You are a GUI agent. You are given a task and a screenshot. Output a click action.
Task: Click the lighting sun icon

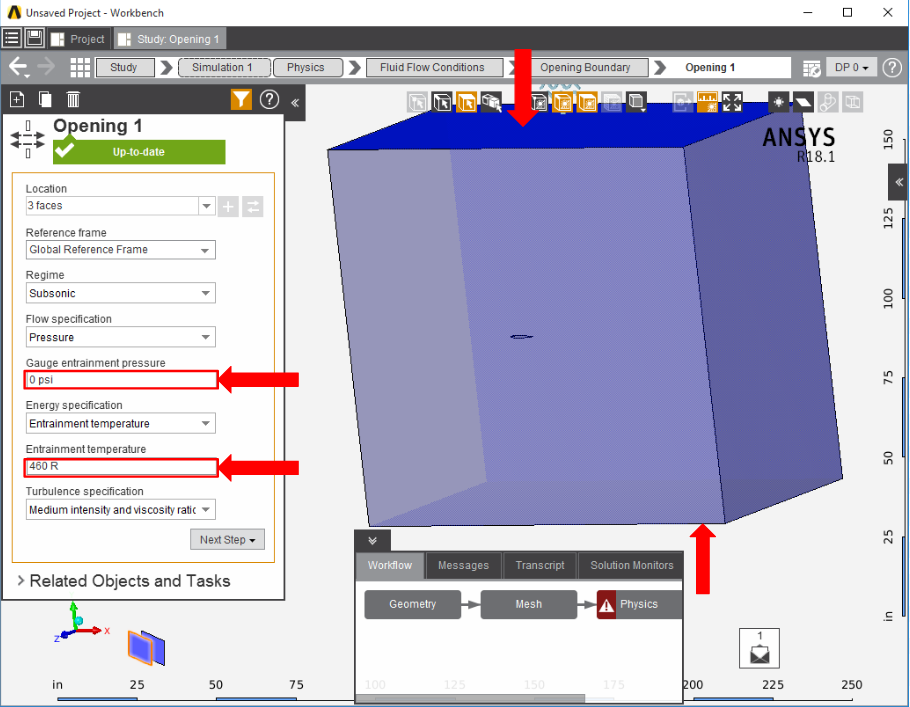click(778, 103)
